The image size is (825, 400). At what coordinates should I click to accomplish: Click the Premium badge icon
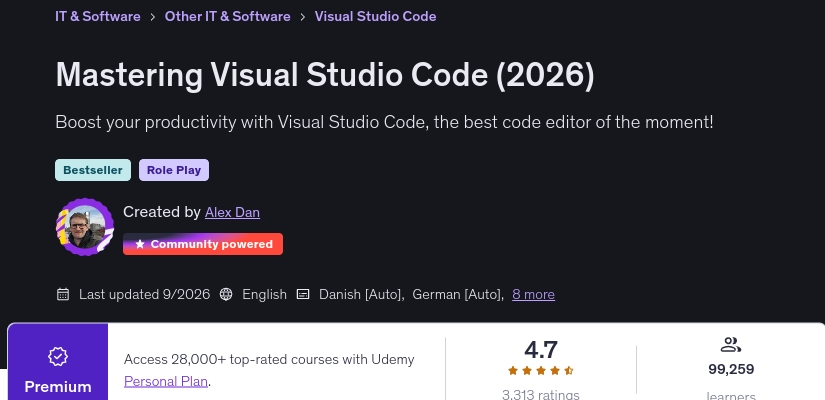(58, 356)
